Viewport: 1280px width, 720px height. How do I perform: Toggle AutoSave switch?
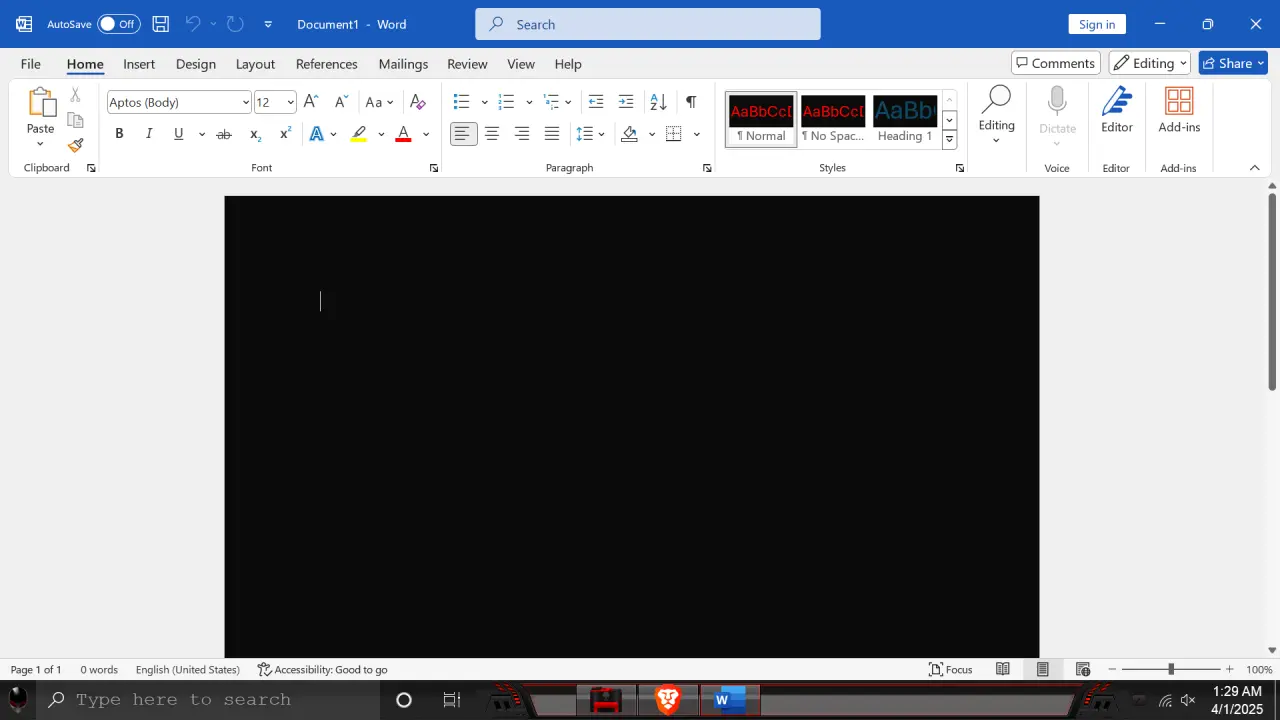coord(118,24)
